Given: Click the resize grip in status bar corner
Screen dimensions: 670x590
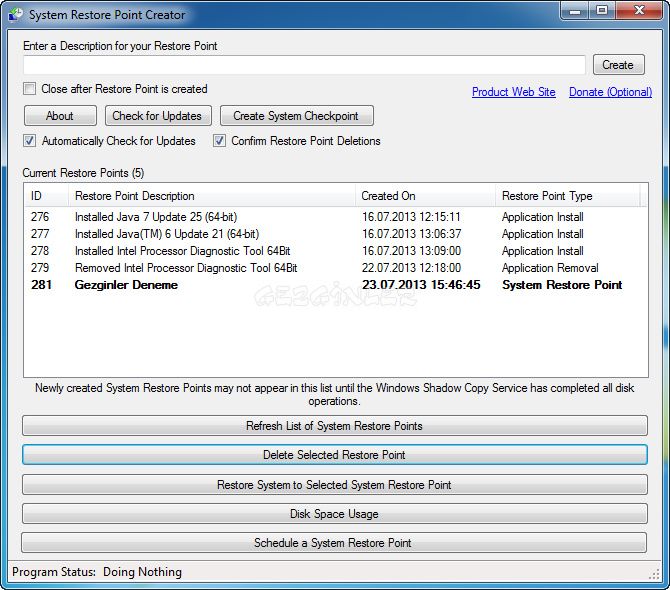Looking at the screenshot, I should coord(654,575).
